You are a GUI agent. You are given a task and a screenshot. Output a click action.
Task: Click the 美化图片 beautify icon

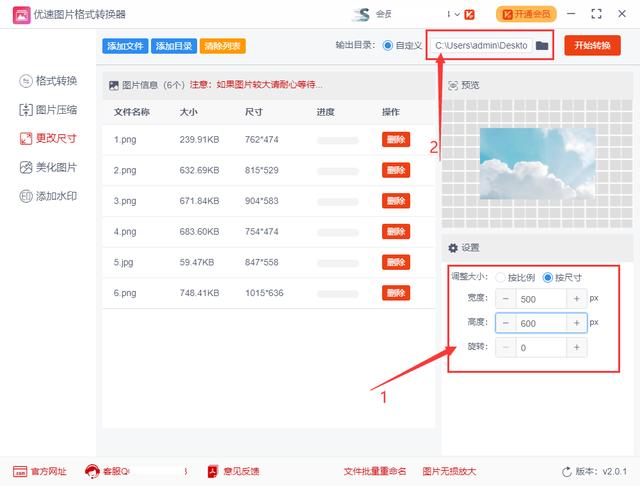tap(26, 167)
